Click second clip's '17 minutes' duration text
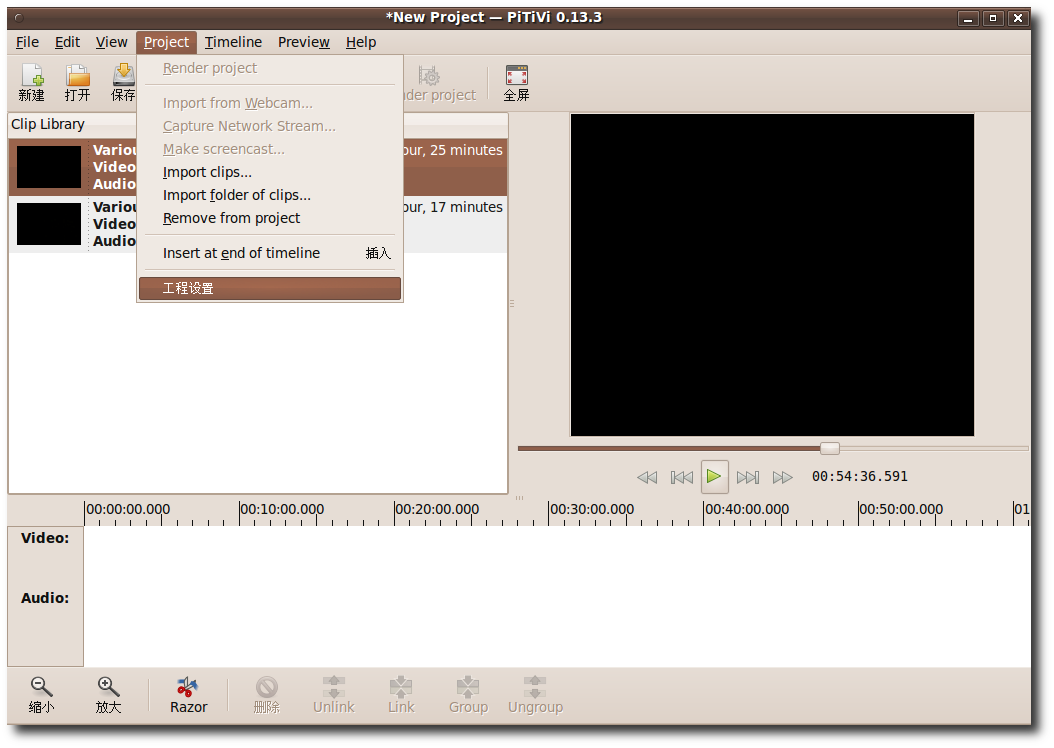 click(x=466, y=207)
